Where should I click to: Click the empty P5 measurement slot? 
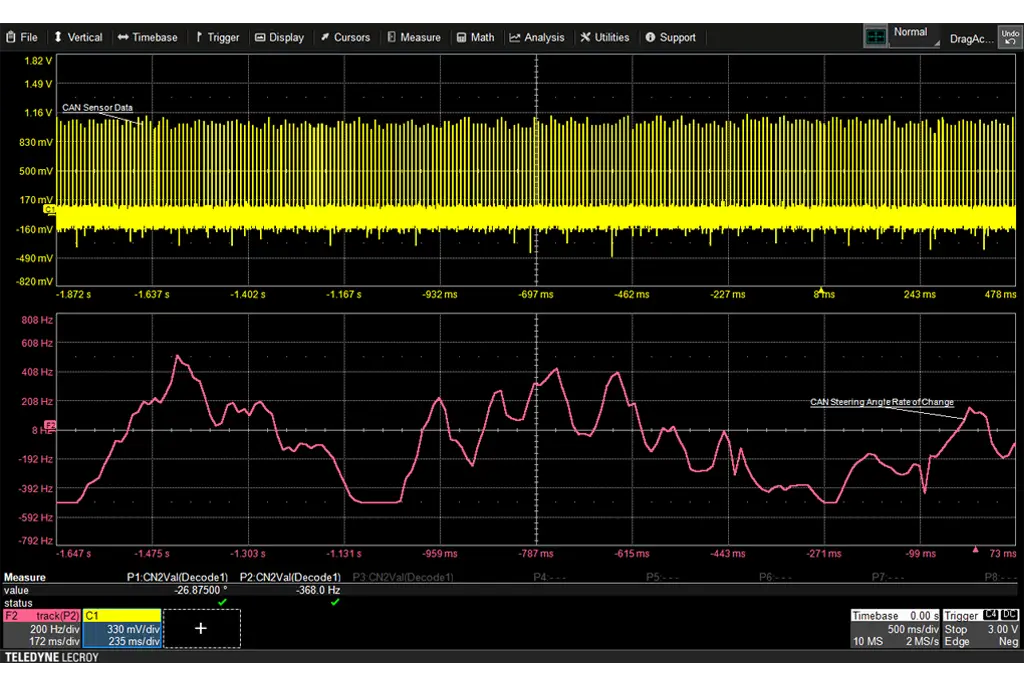[x=662, y=578]
